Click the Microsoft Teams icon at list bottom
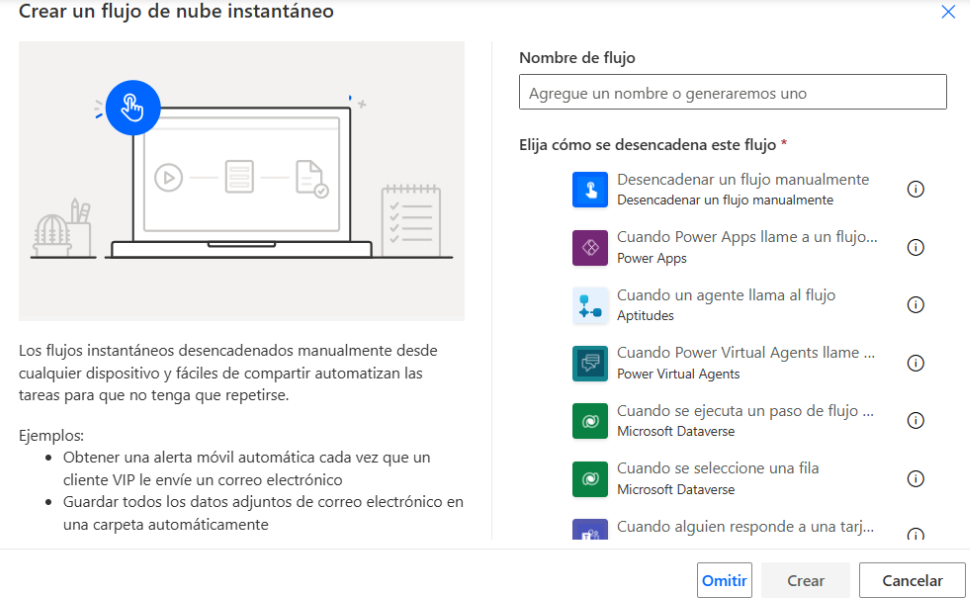970x599 pixels. [590, 531]
